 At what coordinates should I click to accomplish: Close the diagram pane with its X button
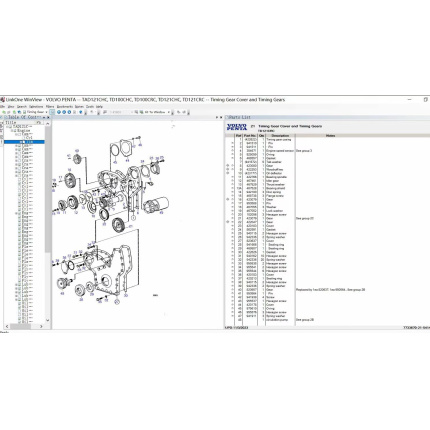click(221, 117)
